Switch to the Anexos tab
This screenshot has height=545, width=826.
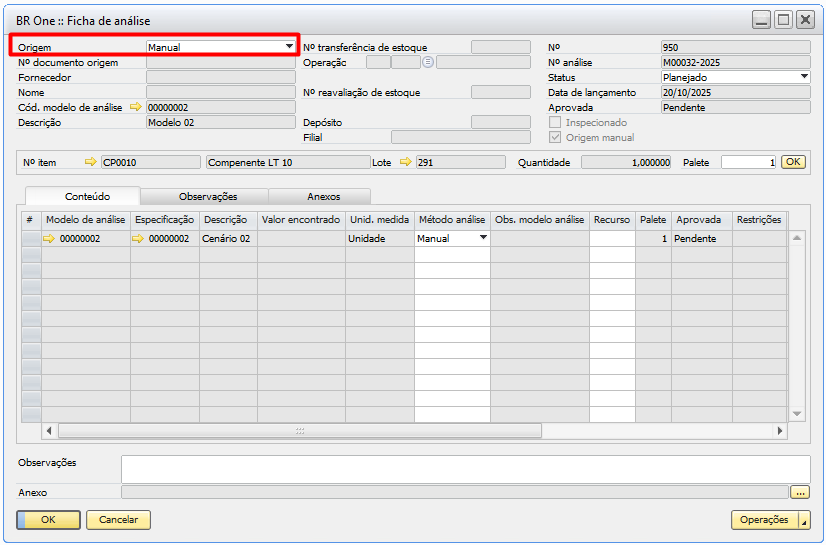click(323, 197)
